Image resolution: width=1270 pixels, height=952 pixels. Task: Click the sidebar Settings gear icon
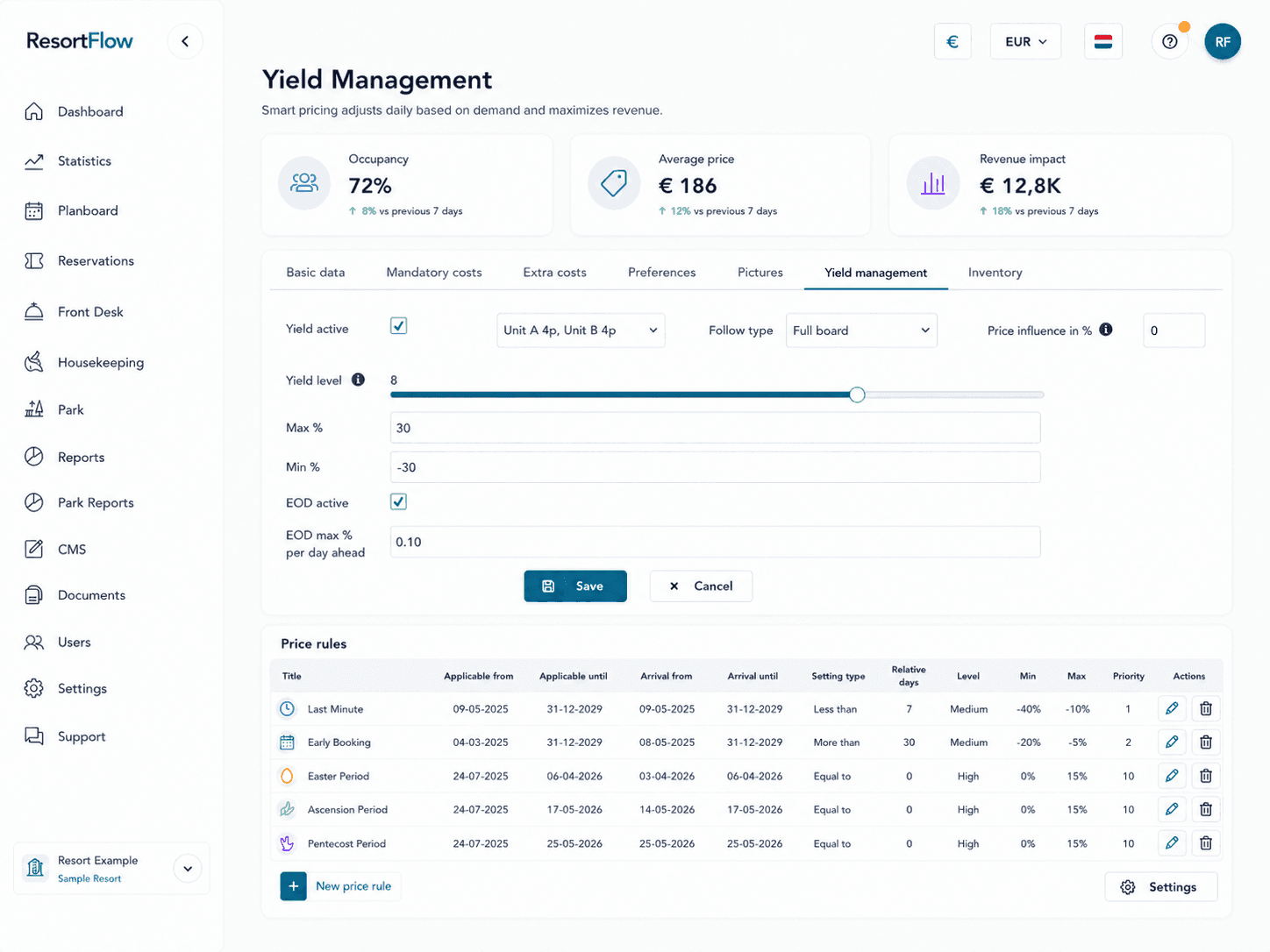(x=34, y=688)
